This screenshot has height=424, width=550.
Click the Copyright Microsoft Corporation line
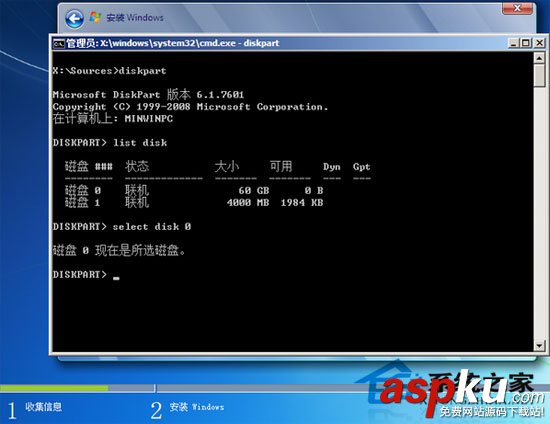click(x=190, y=107)
